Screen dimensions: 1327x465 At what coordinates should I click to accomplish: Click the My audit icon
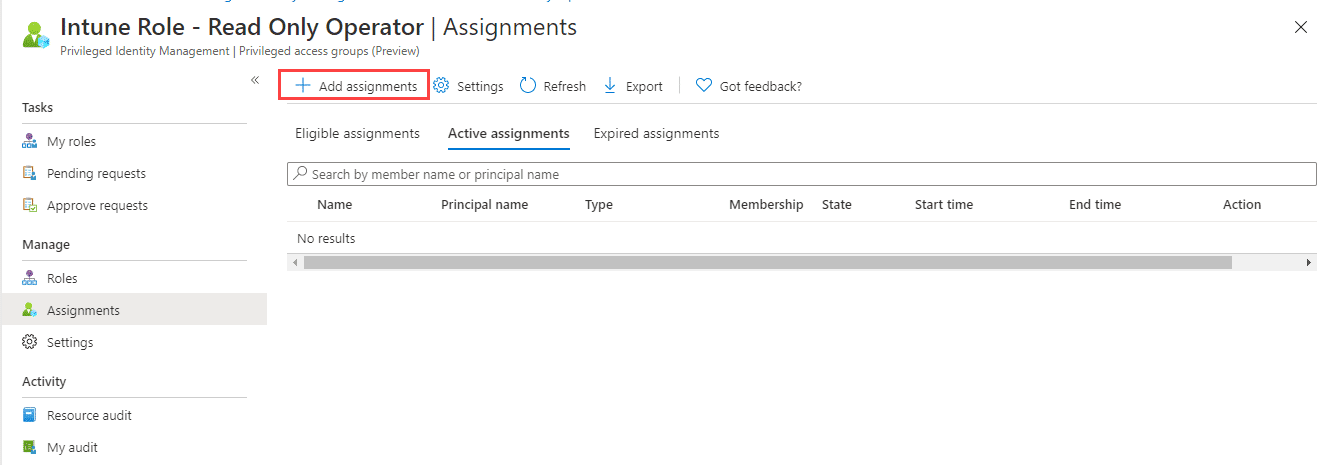(x=29, y=448)
